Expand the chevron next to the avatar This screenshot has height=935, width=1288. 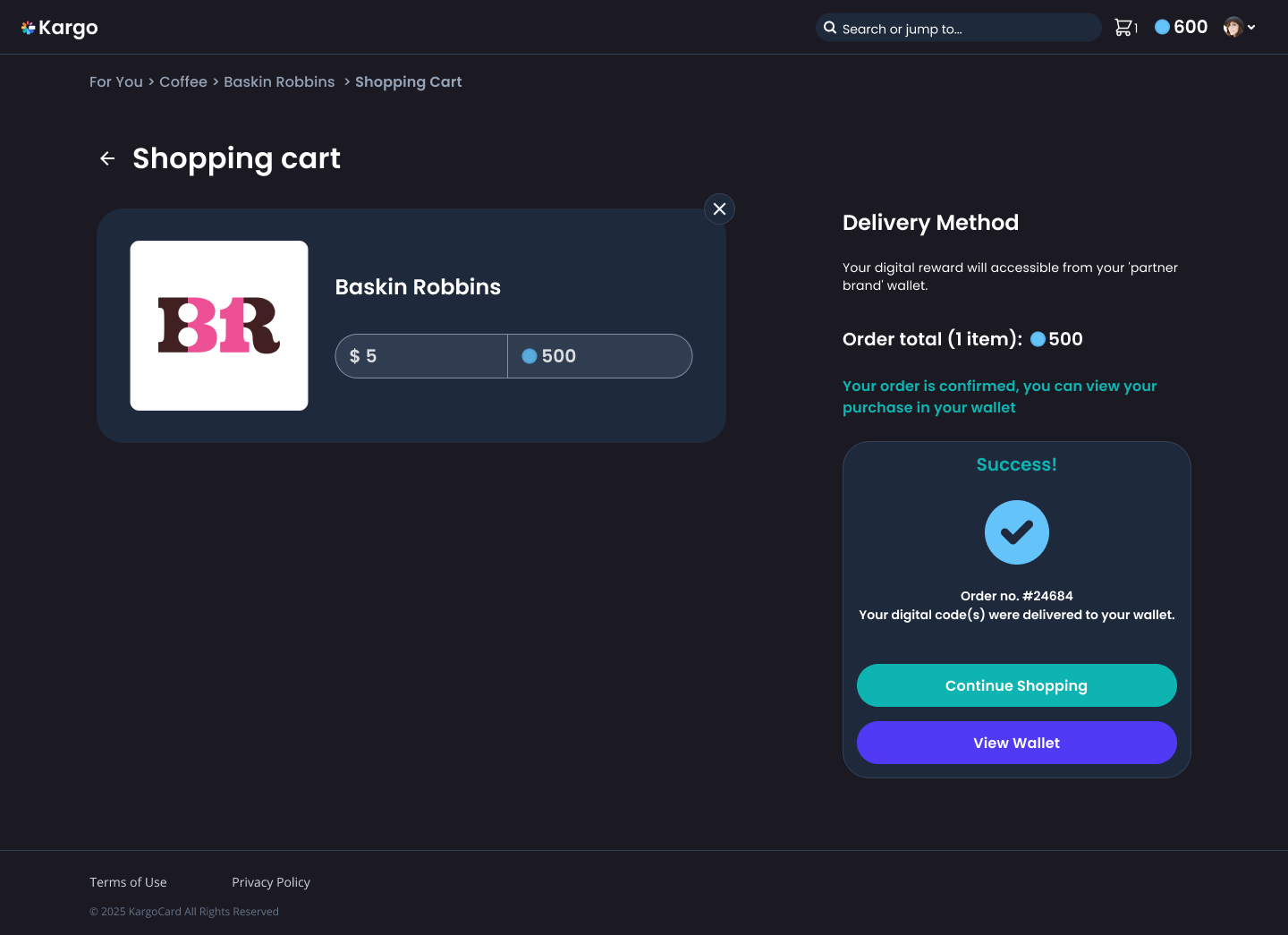pos(1251,28)
